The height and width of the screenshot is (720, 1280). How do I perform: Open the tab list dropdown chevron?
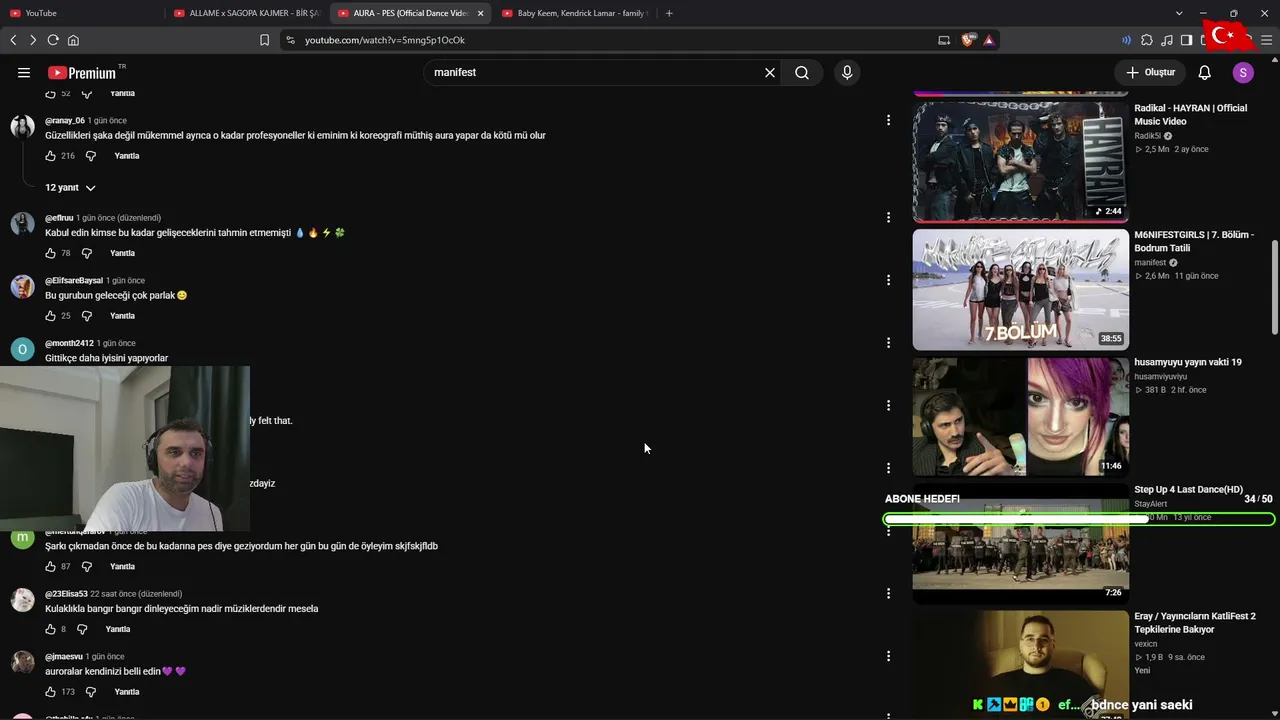click(x=1177, y=13)
